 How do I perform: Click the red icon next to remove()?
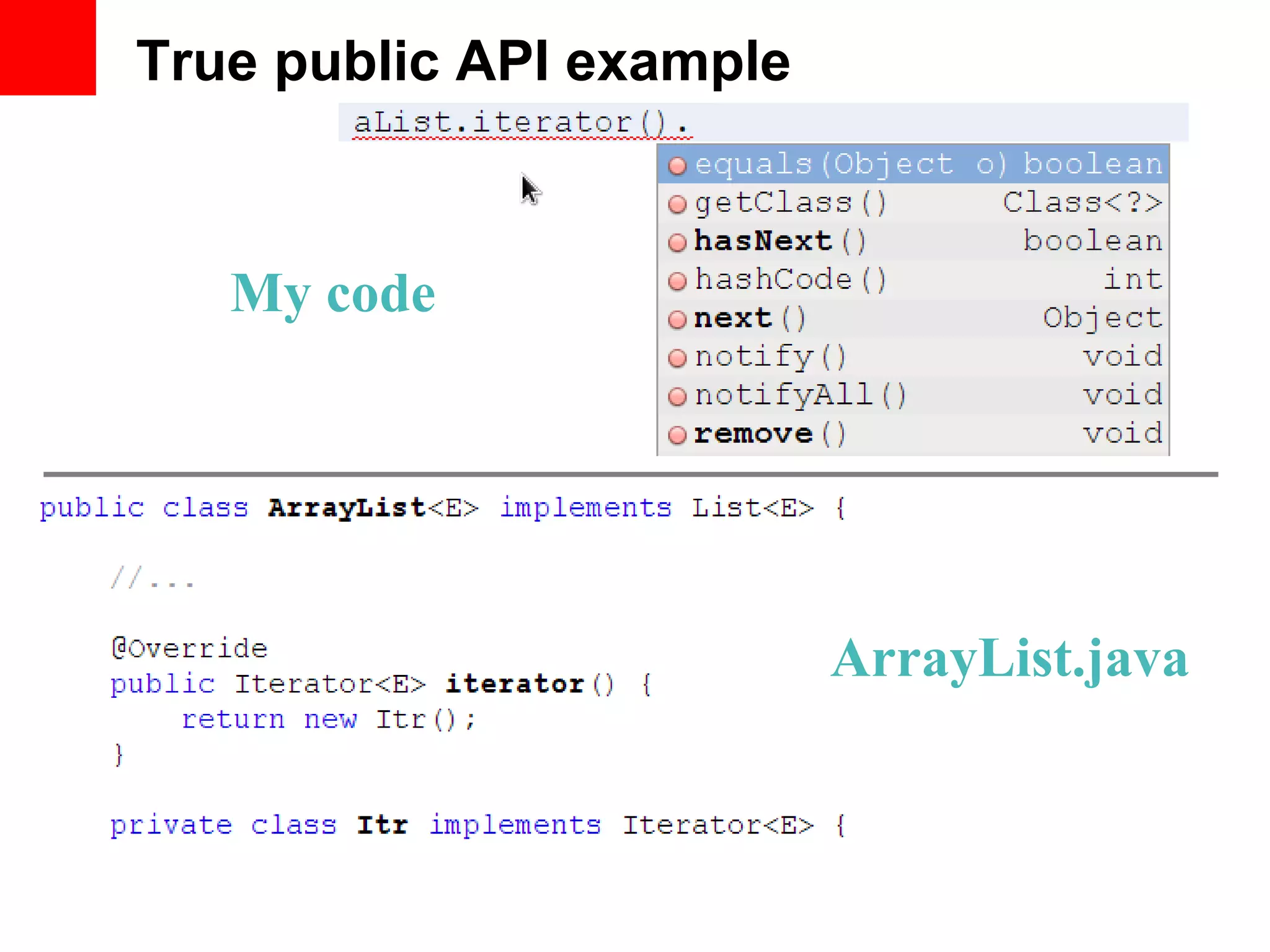coord(677,435)
